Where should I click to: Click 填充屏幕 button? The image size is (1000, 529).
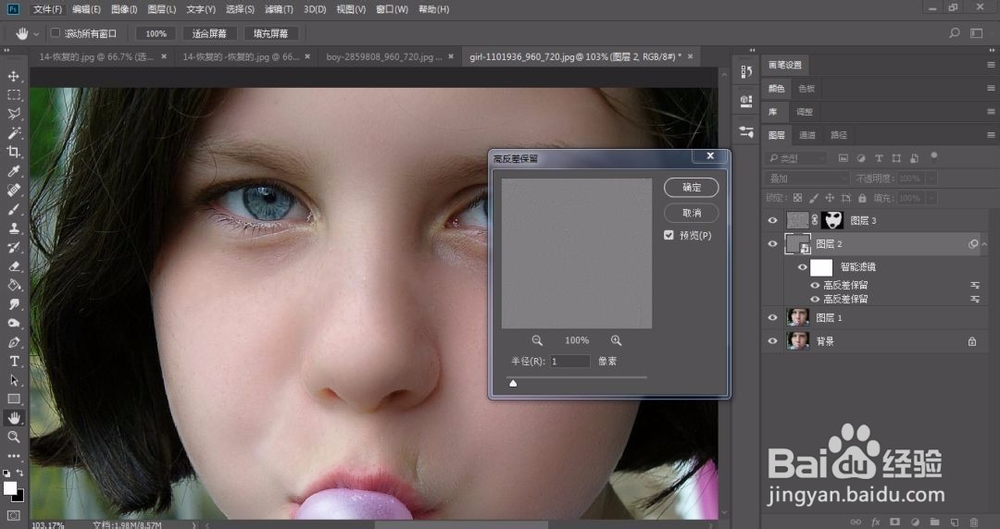tap(270, 34)
